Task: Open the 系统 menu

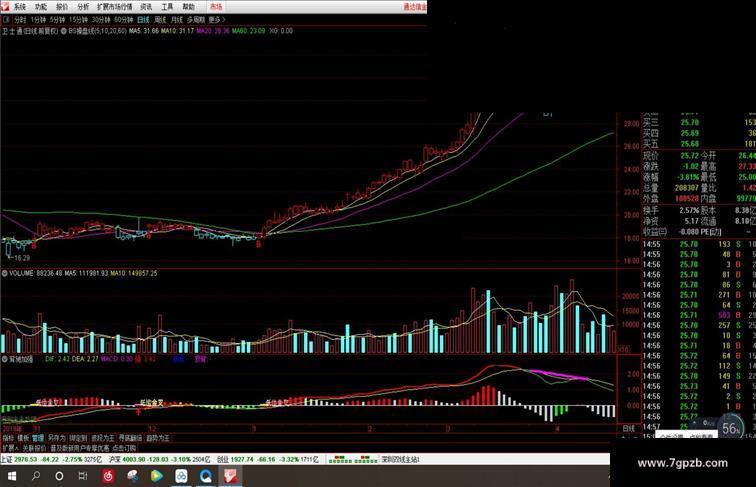Action: (x=20, y=7)
